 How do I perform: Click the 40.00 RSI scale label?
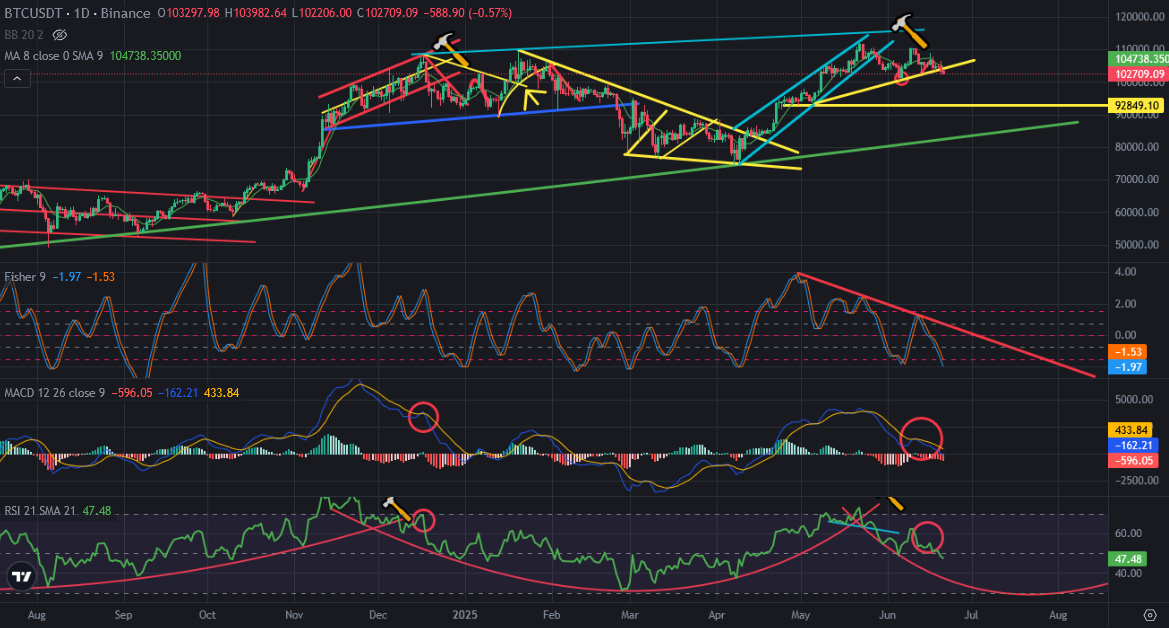point(1128,574)
